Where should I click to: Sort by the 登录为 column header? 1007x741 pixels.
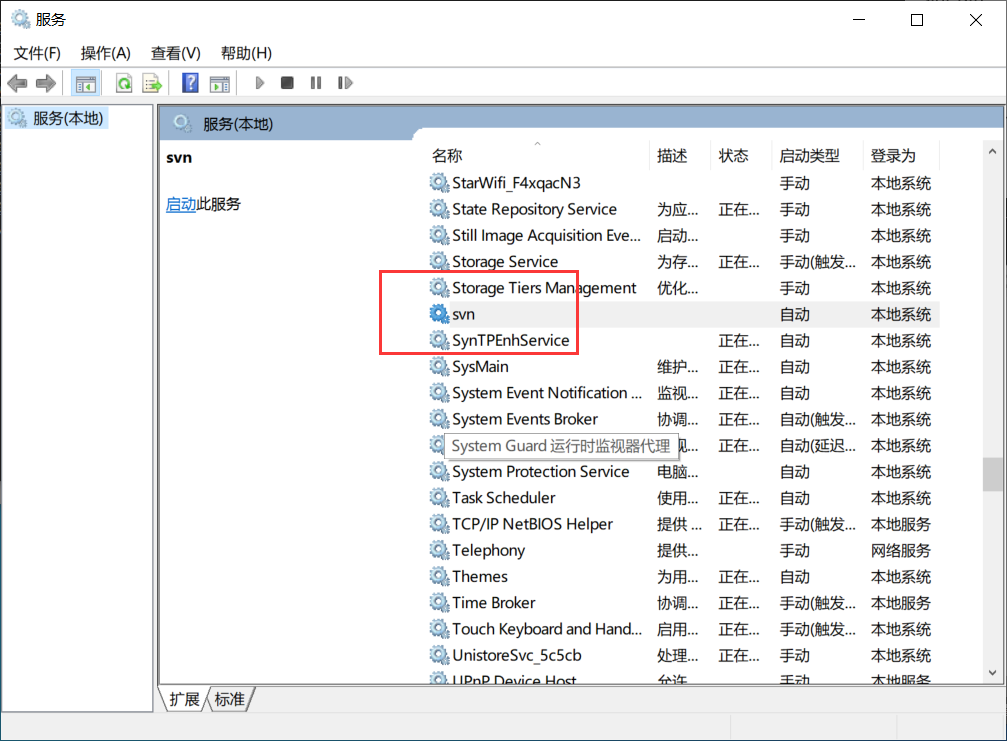[893, 155]
